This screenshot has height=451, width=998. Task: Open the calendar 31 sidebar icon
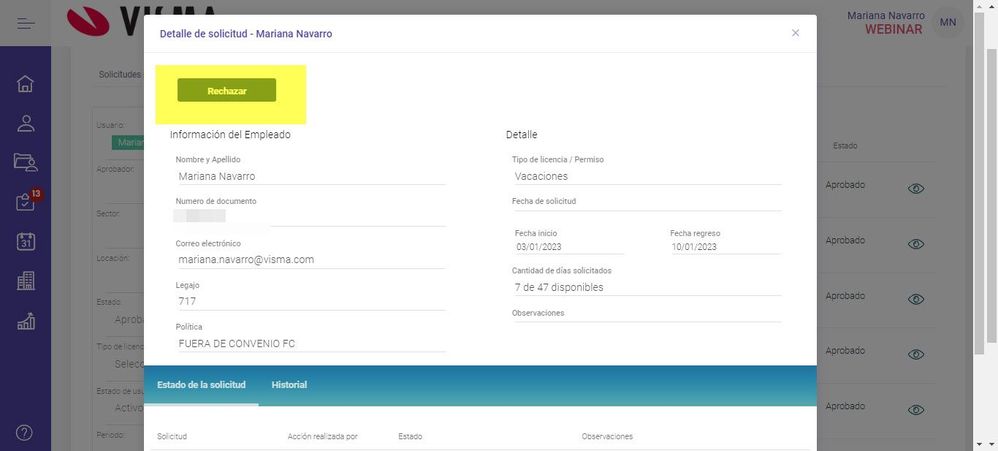(25, 241)
